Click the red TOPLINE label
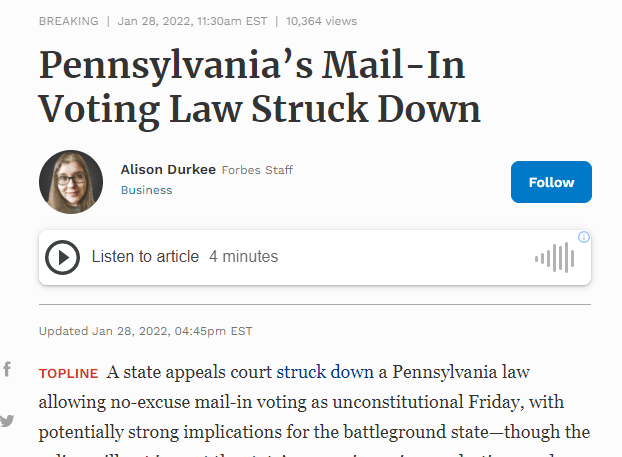 click(x=68, y=374)
